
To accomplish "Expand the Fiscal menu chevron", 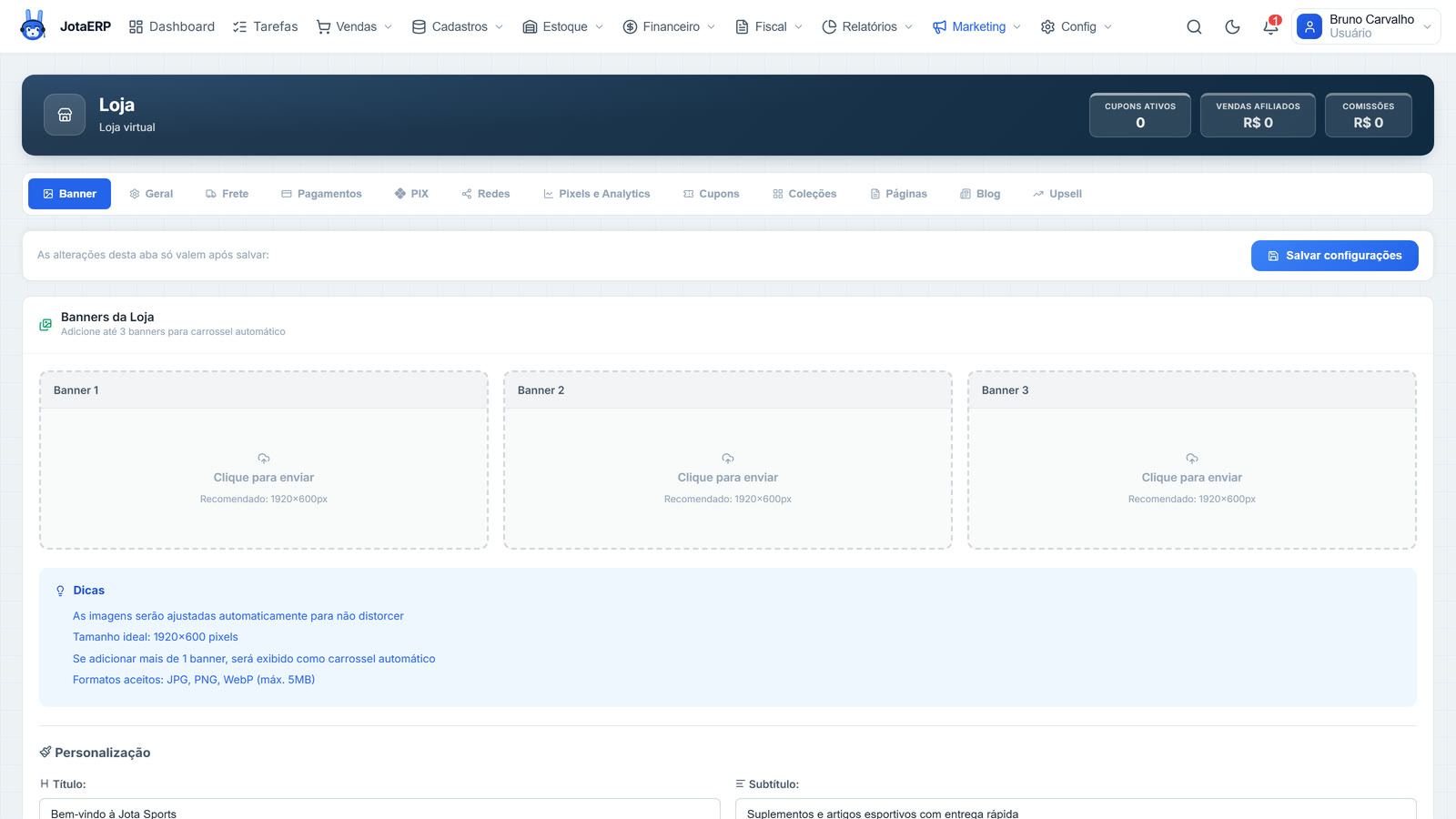I will [x=799, y=27].
